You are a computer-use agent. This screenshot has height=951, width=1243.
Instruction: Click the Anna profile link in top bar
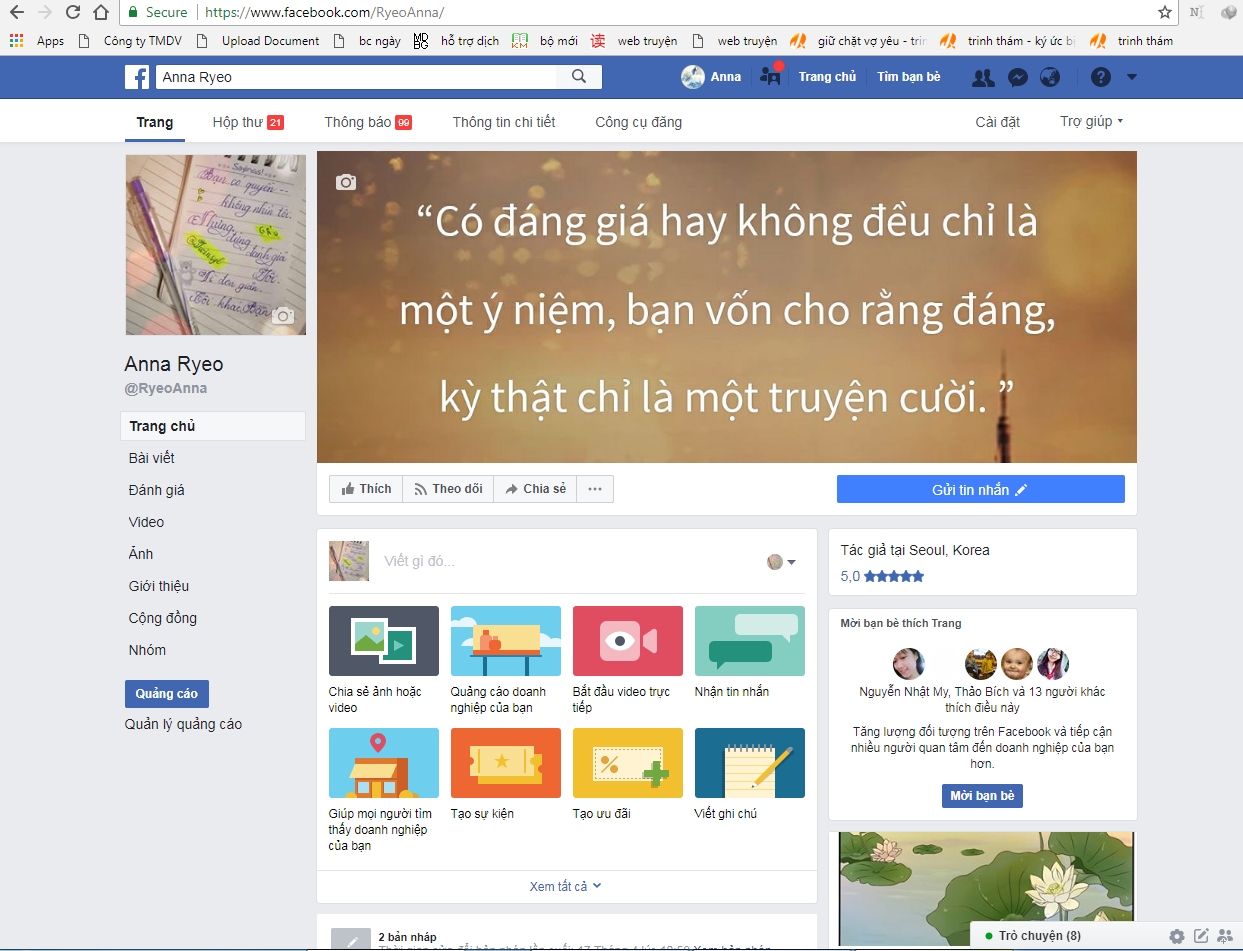712,77
